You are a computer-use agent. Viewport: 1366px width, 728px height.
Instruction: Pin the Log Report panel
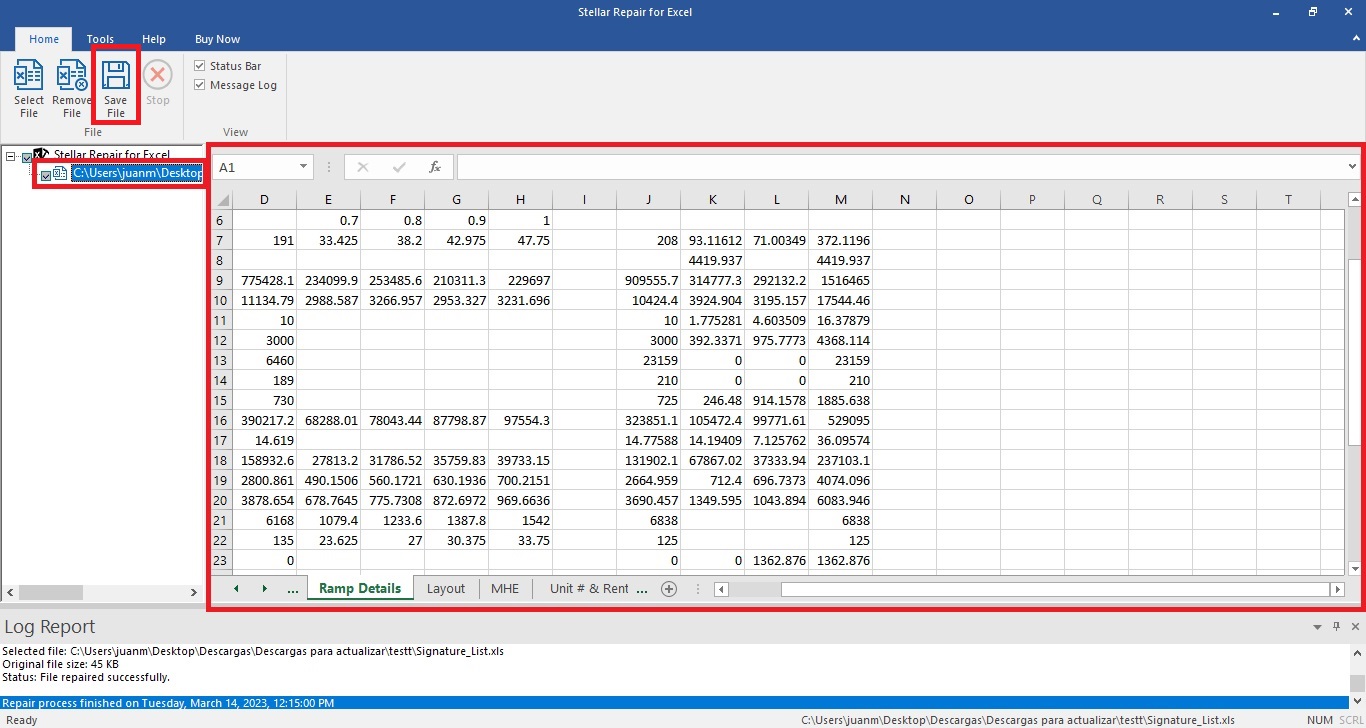coord(1336,627)
